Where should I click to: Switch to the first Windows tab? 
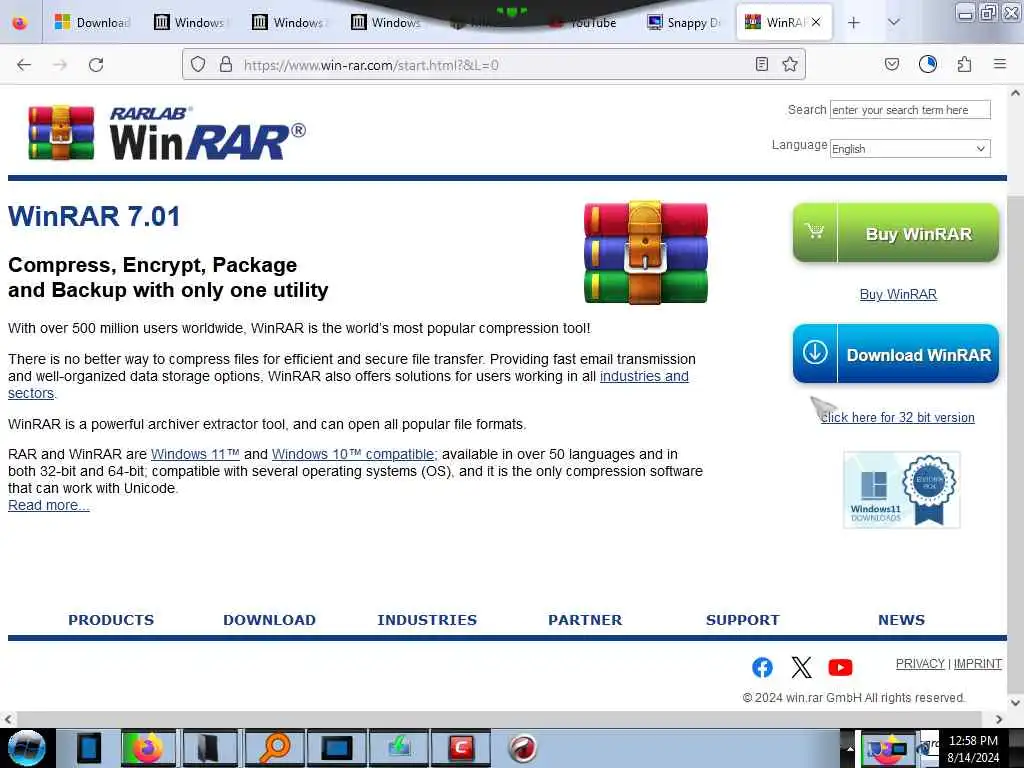190,23
